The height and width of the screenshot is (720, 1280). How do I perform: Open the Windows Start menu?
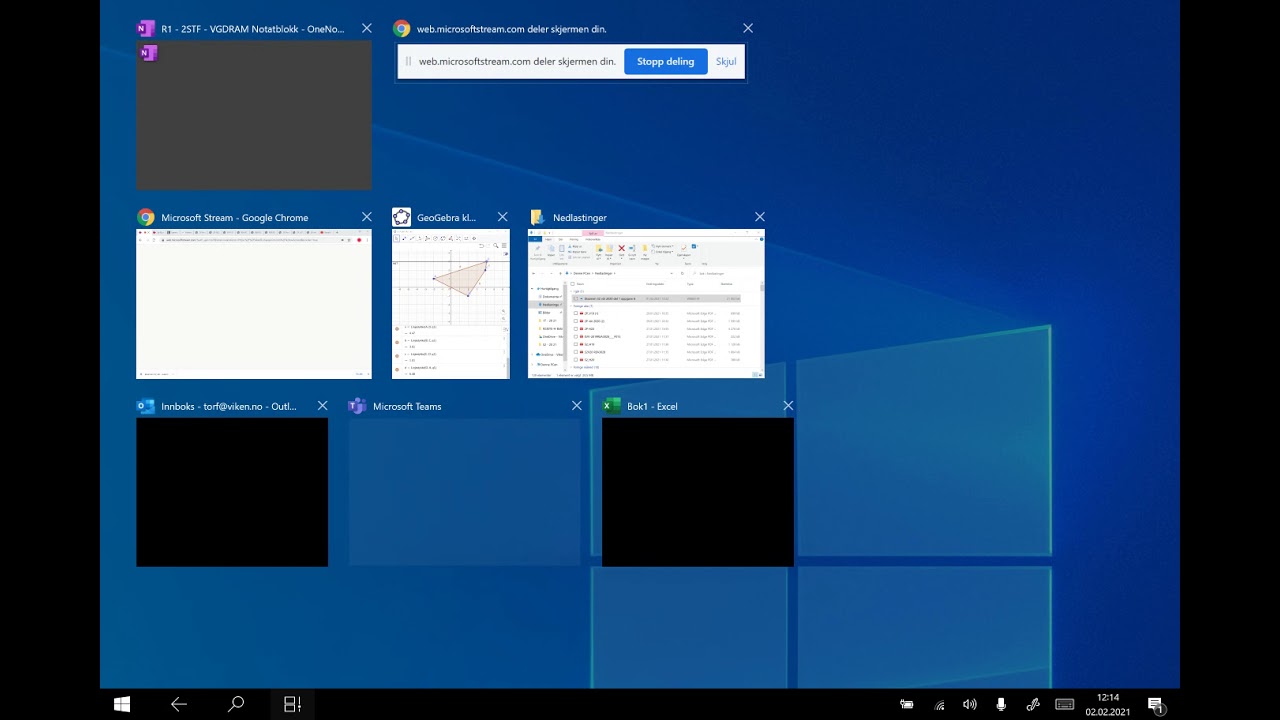coord(122,704)
